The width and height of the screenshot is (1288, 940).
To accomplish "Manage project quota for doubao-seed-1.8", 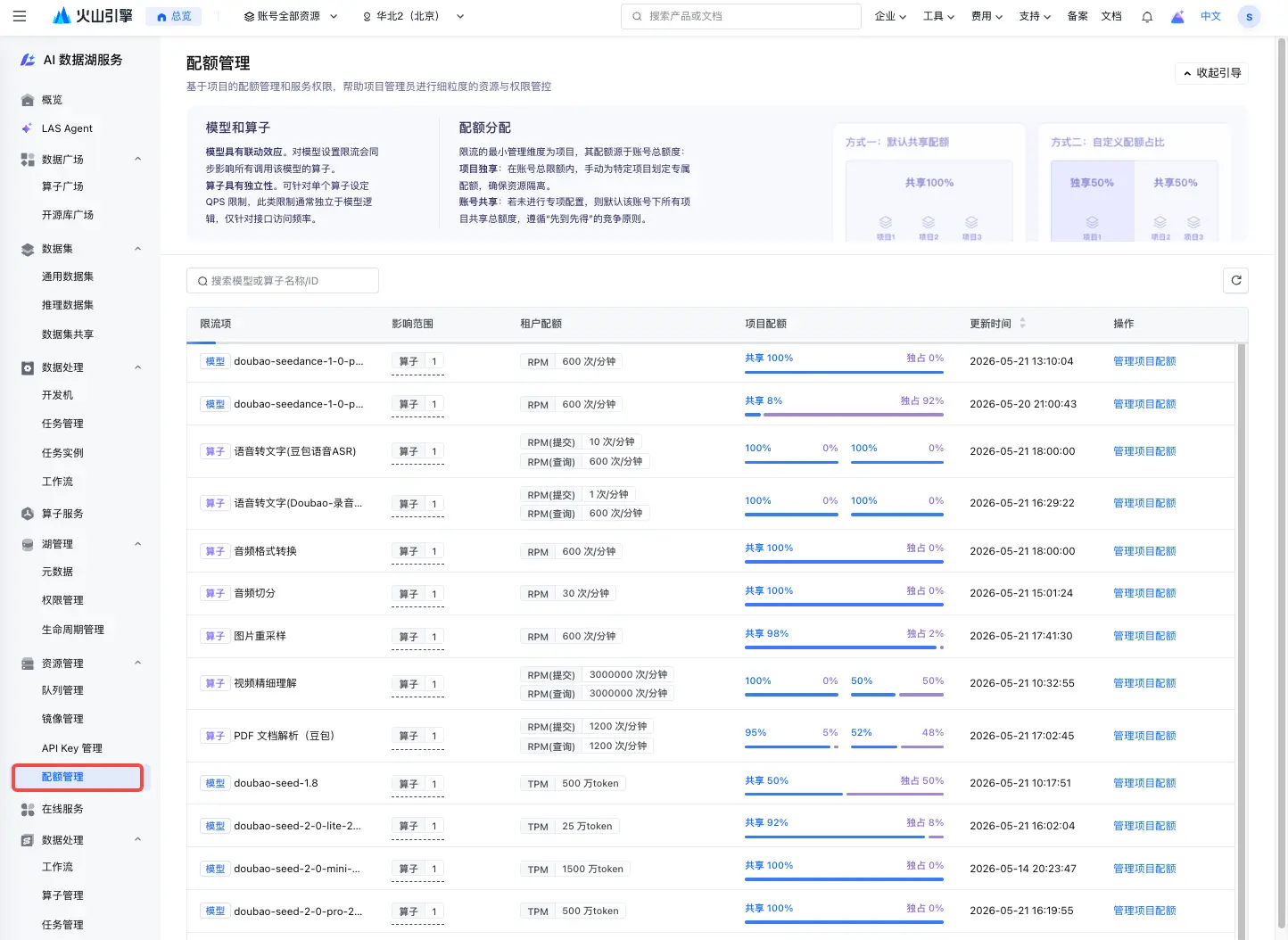I will coord(1144,783).
